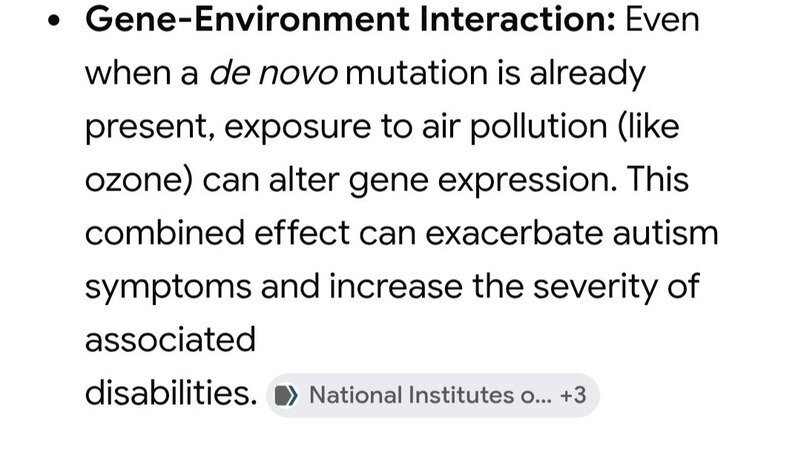The width and height of the screenshot is (800, 450).
Task: Click the word 'disabilities.' before citation chip
Action: (x=171, y=393)
